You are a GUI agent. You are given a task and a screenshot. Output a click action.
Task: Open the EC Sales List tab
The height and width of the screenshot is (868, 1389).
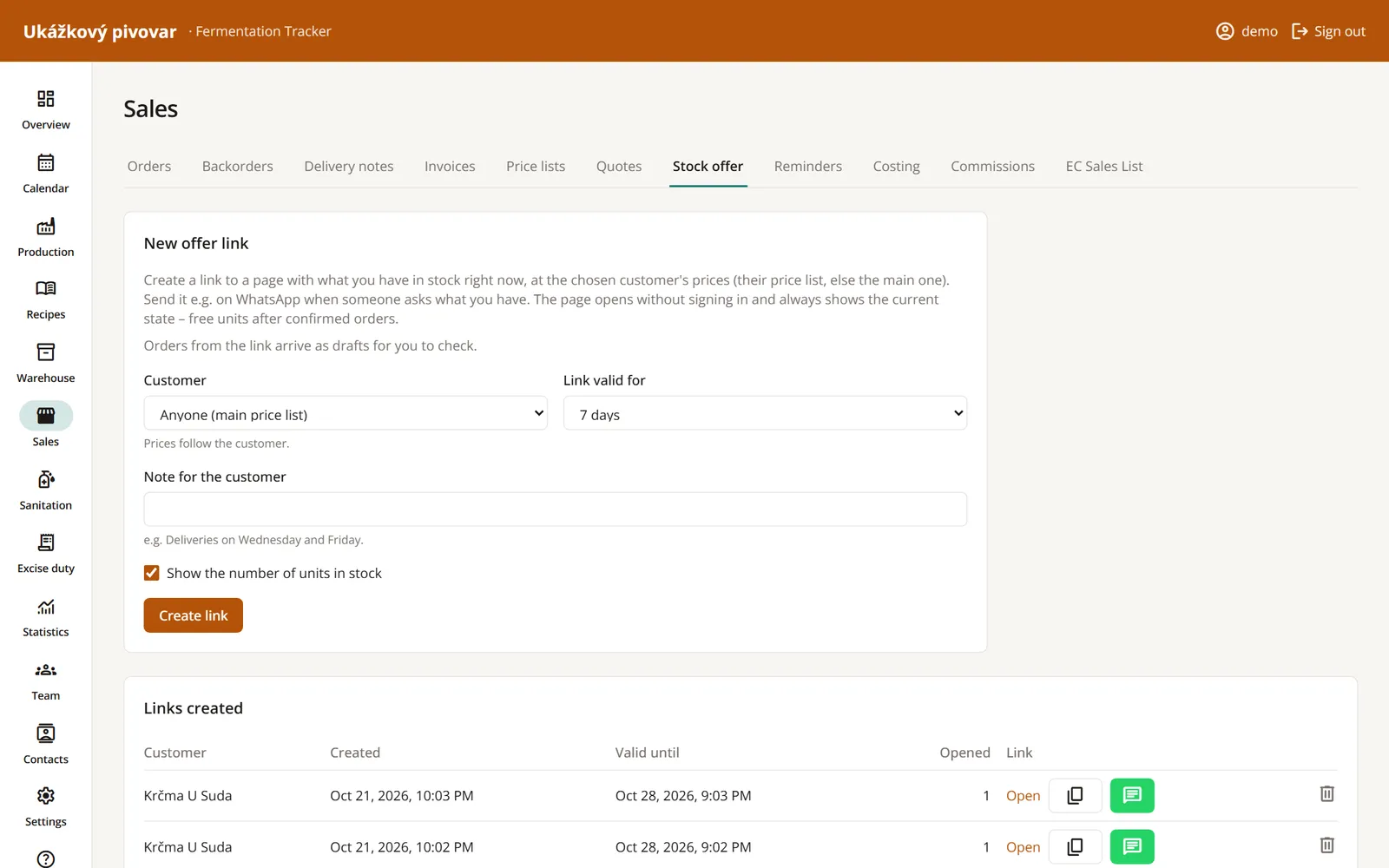pyautogui.click(x=1104, y=166)
